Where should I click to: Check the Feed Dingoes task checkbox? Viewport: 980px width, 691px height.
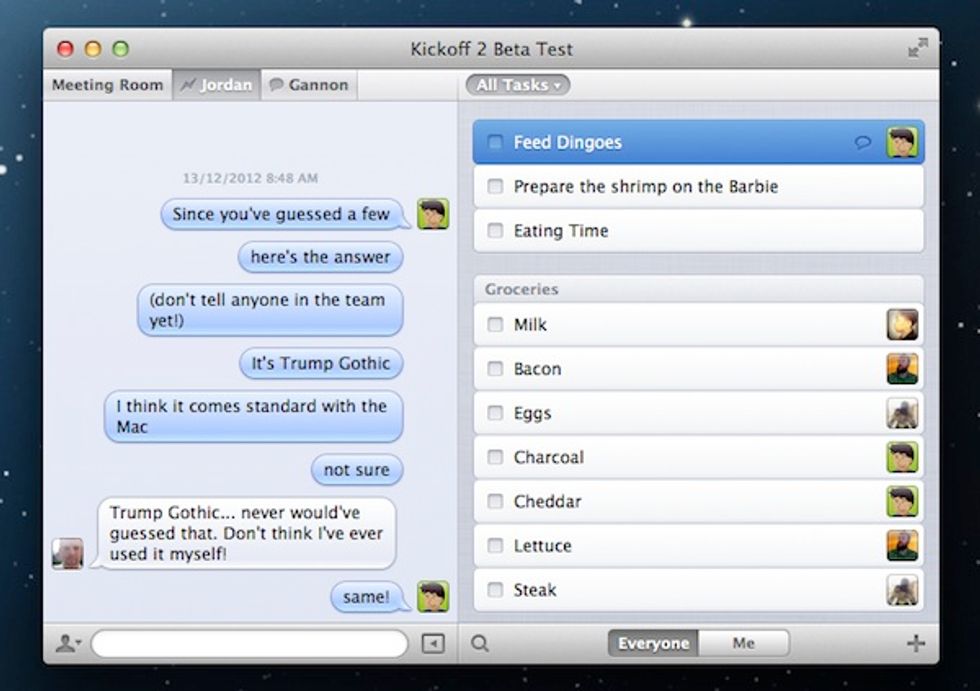(x=494, y=142)
